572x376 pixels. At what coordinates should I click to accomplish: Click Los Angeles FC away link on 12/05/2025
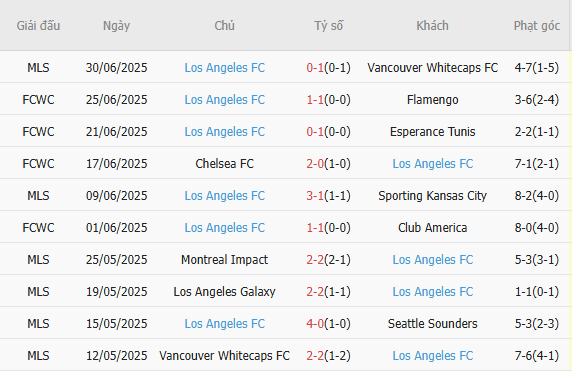coord(433,356)
